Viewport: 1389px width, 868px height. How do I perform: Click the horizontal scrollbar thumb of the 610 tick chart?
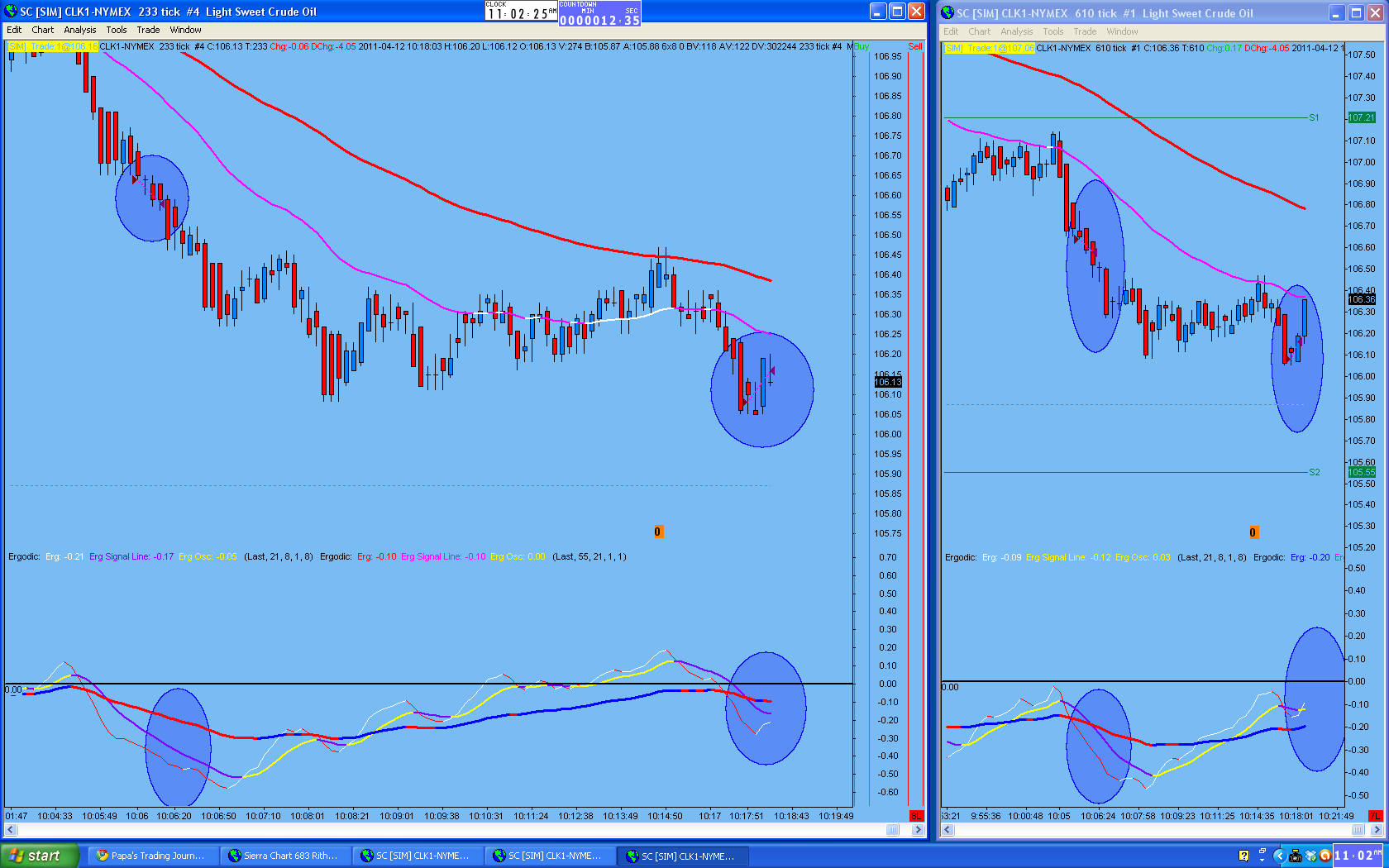point(1358,830)
